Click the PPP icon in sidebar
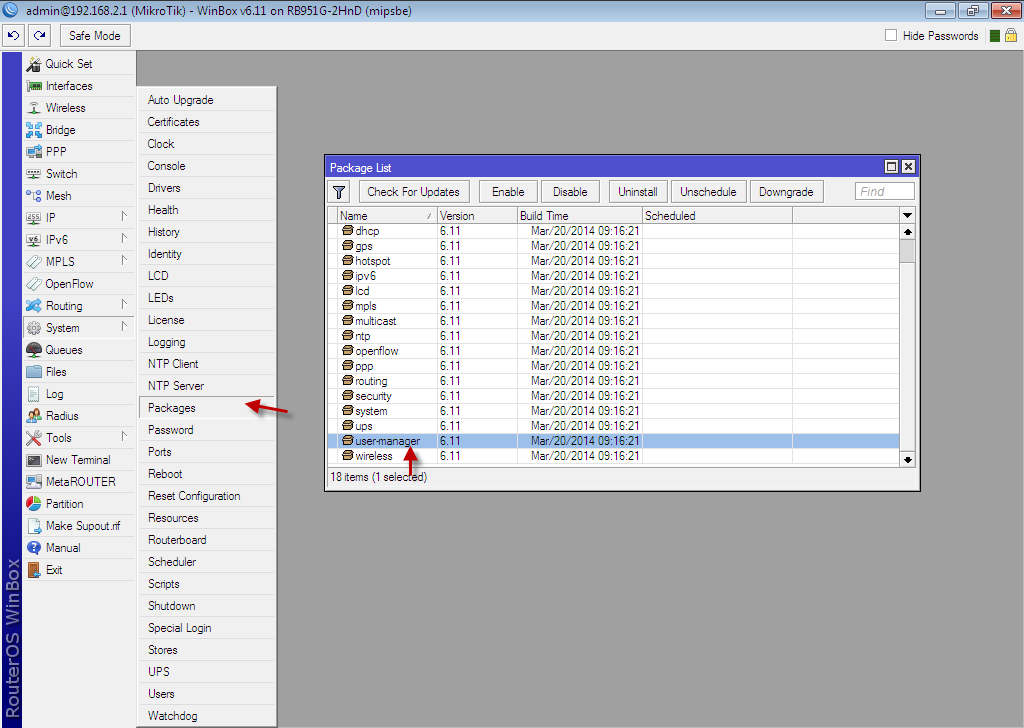 click(33, 151)
